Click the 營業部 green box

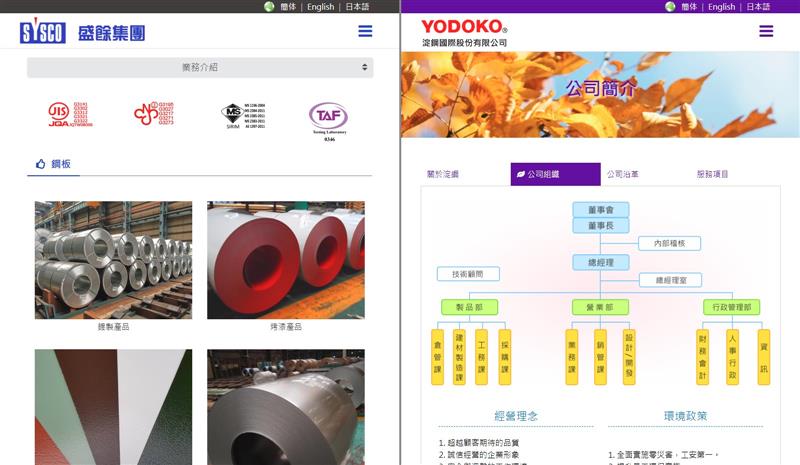point(600,307)
